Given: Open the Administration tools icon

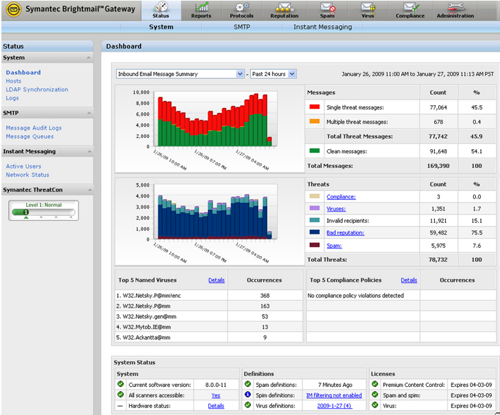Looking at the screenshot, I should (456, 6).
